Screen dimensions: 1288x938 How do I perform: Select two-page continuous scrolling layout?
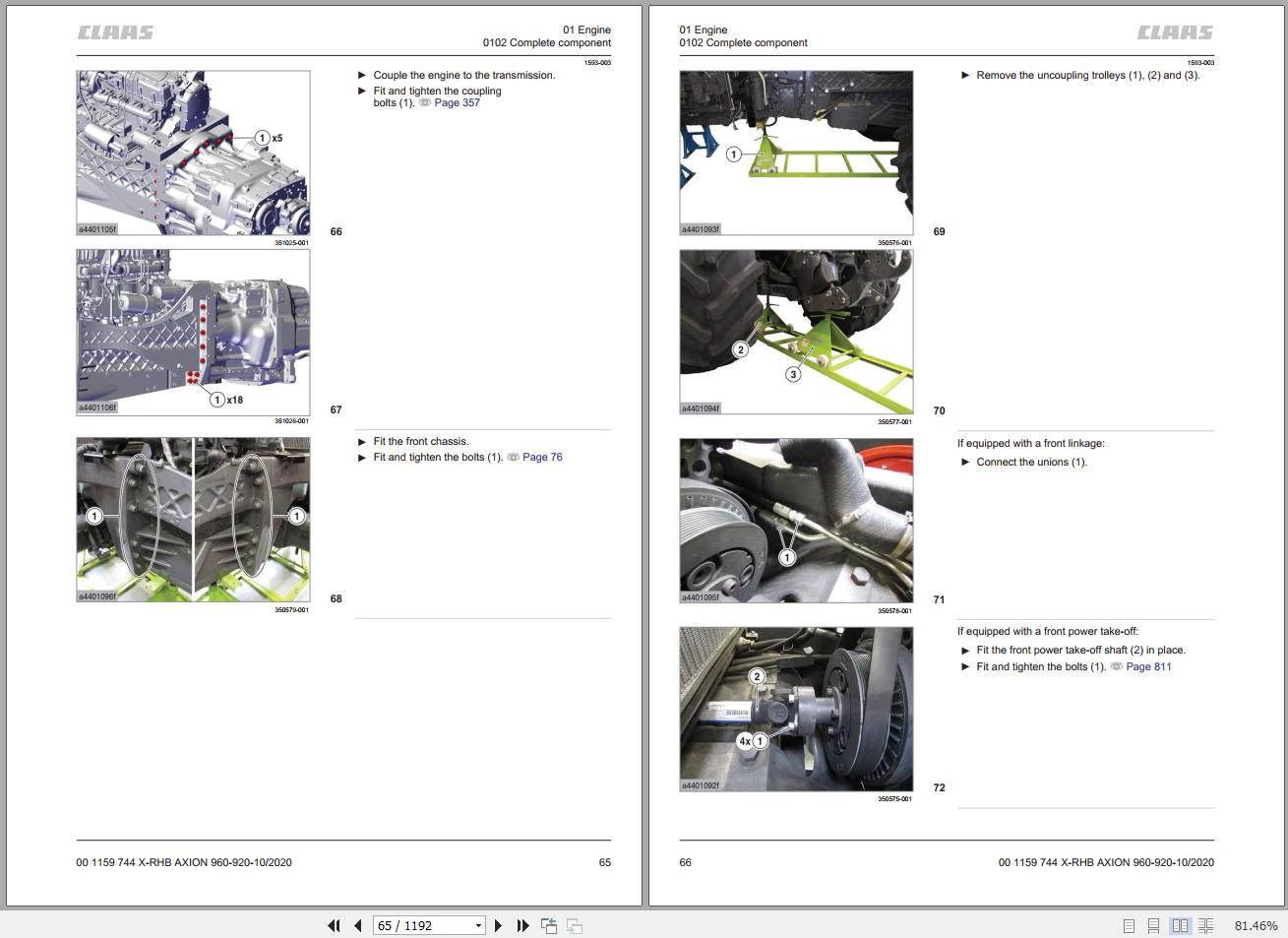coord(1205,926)
